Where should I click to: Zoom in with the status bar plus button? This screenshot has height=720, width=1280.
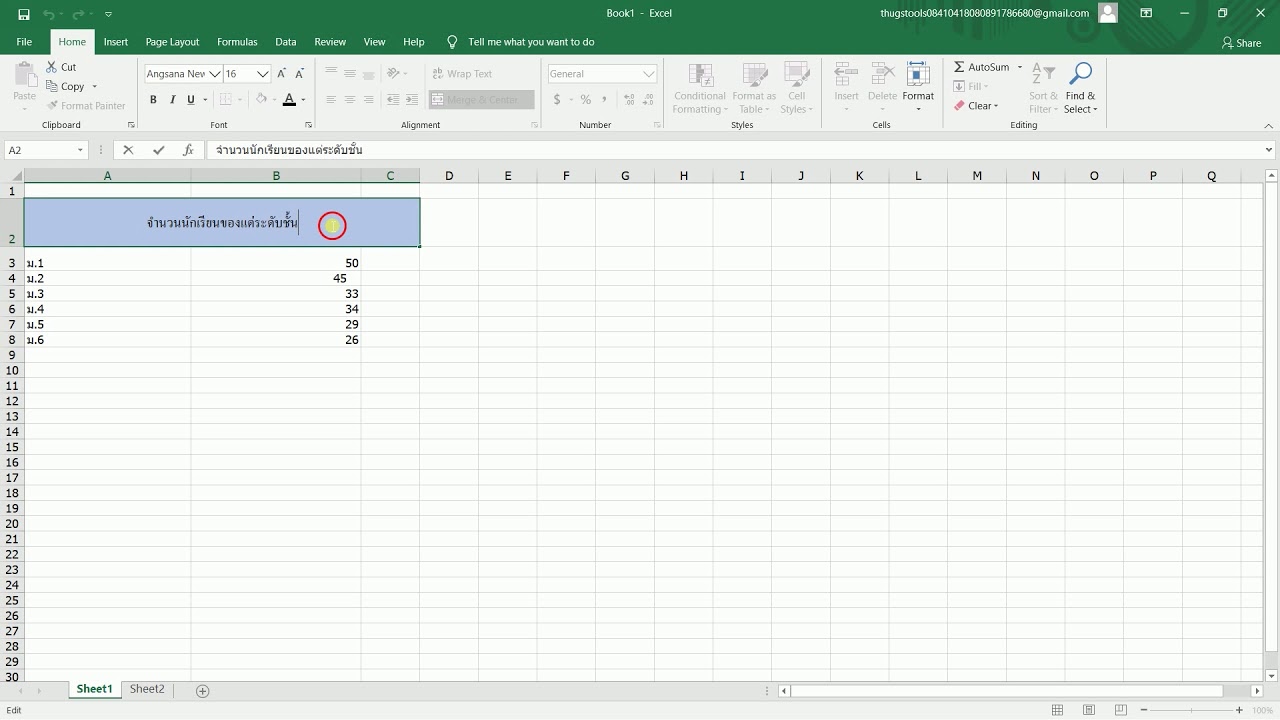(x=1238, y=711)
